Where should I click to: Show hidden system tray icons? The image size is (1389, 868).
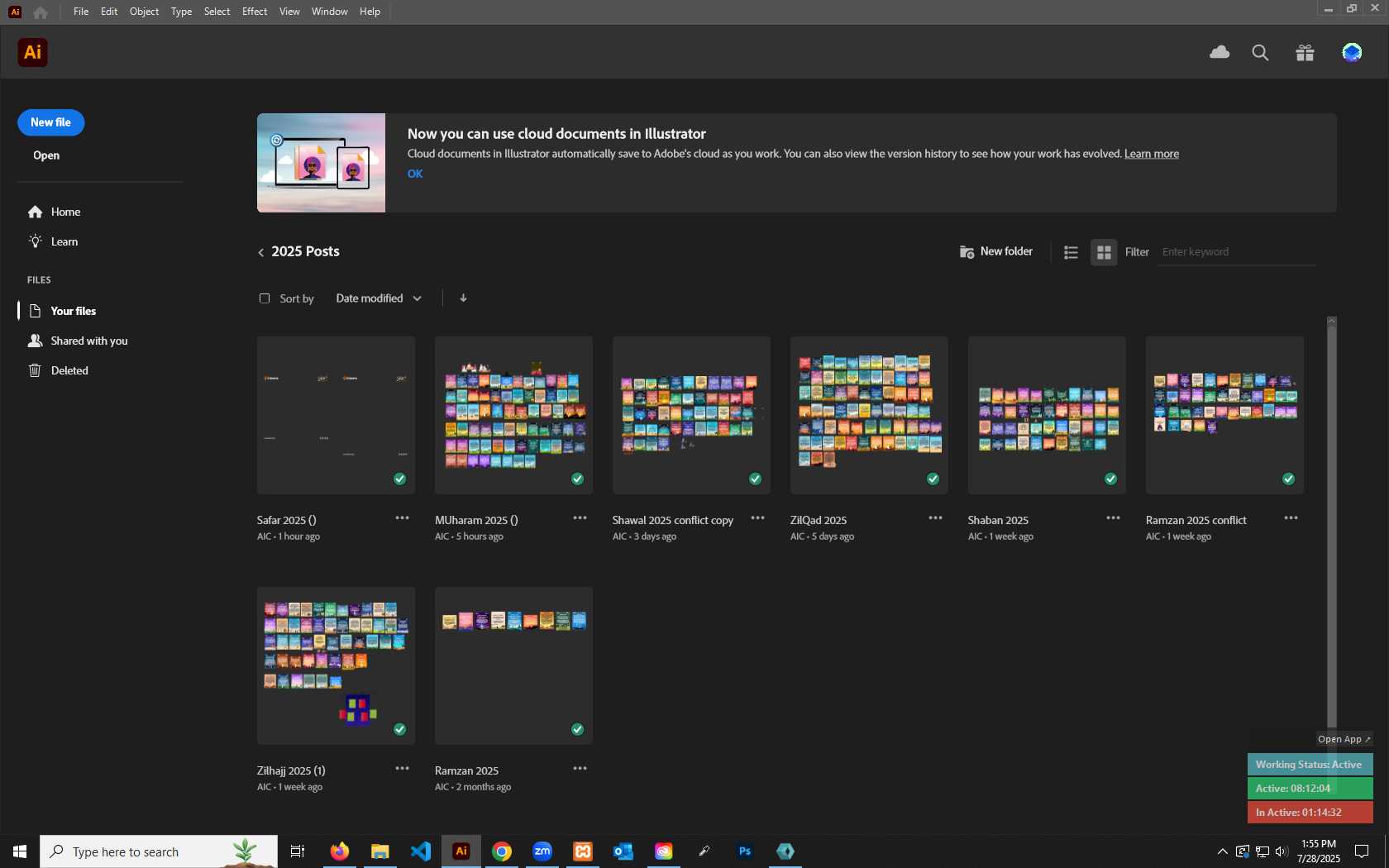coord(1222,851)
